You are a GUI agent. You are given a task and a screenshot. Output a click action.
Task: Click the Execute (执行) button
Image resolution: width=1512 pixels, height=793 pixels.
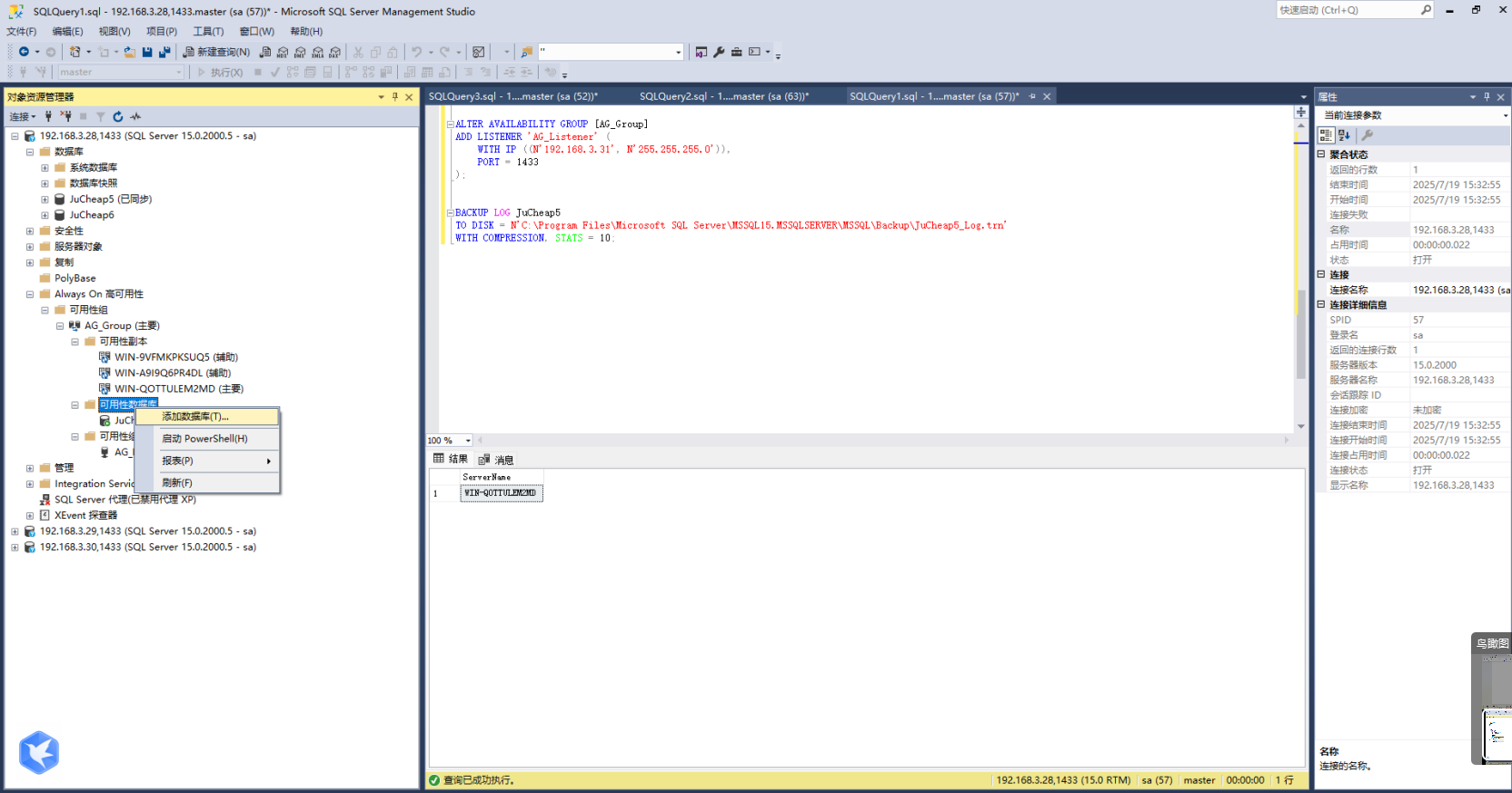220,72
